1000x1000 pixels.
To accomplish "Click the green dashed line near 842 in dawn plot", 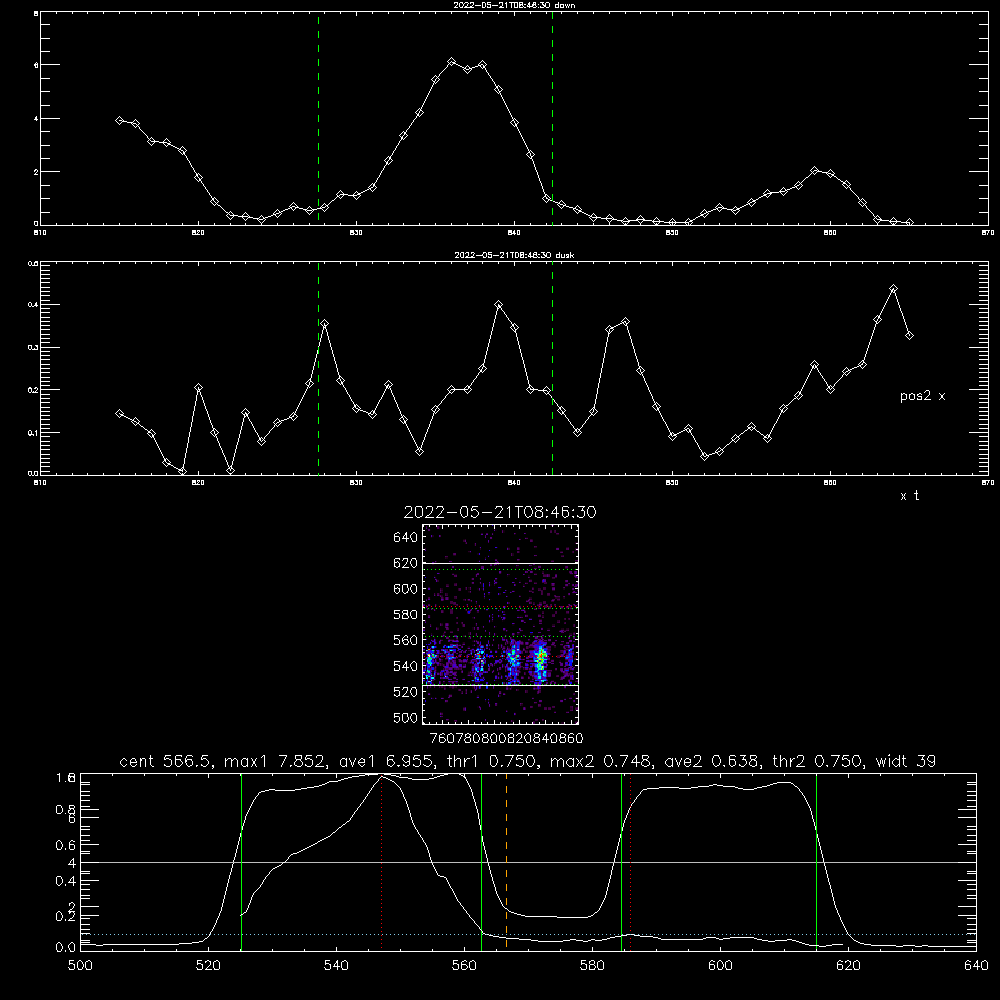I will [552, 119].
